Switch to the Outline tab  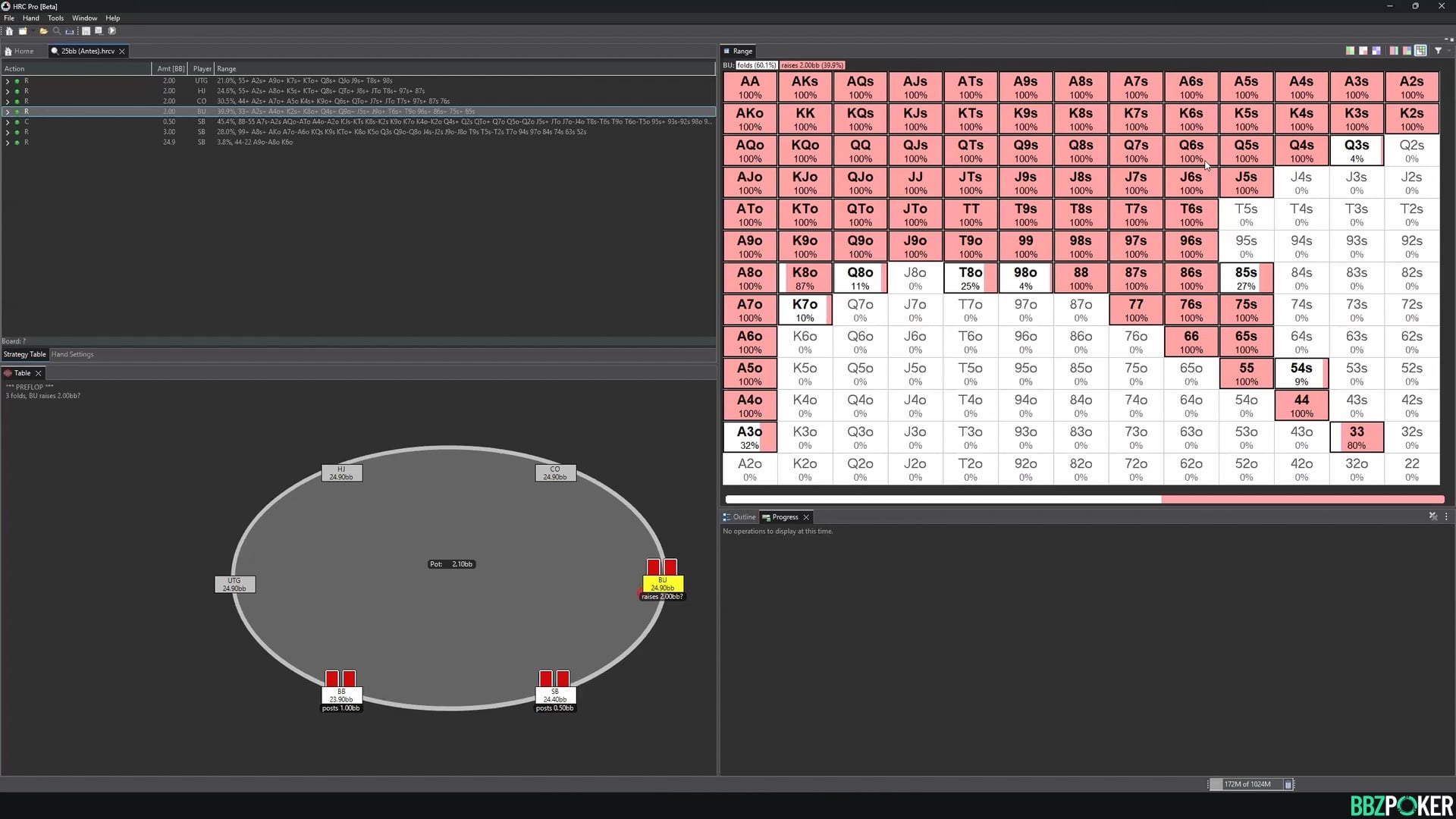[x=742, y=516]
